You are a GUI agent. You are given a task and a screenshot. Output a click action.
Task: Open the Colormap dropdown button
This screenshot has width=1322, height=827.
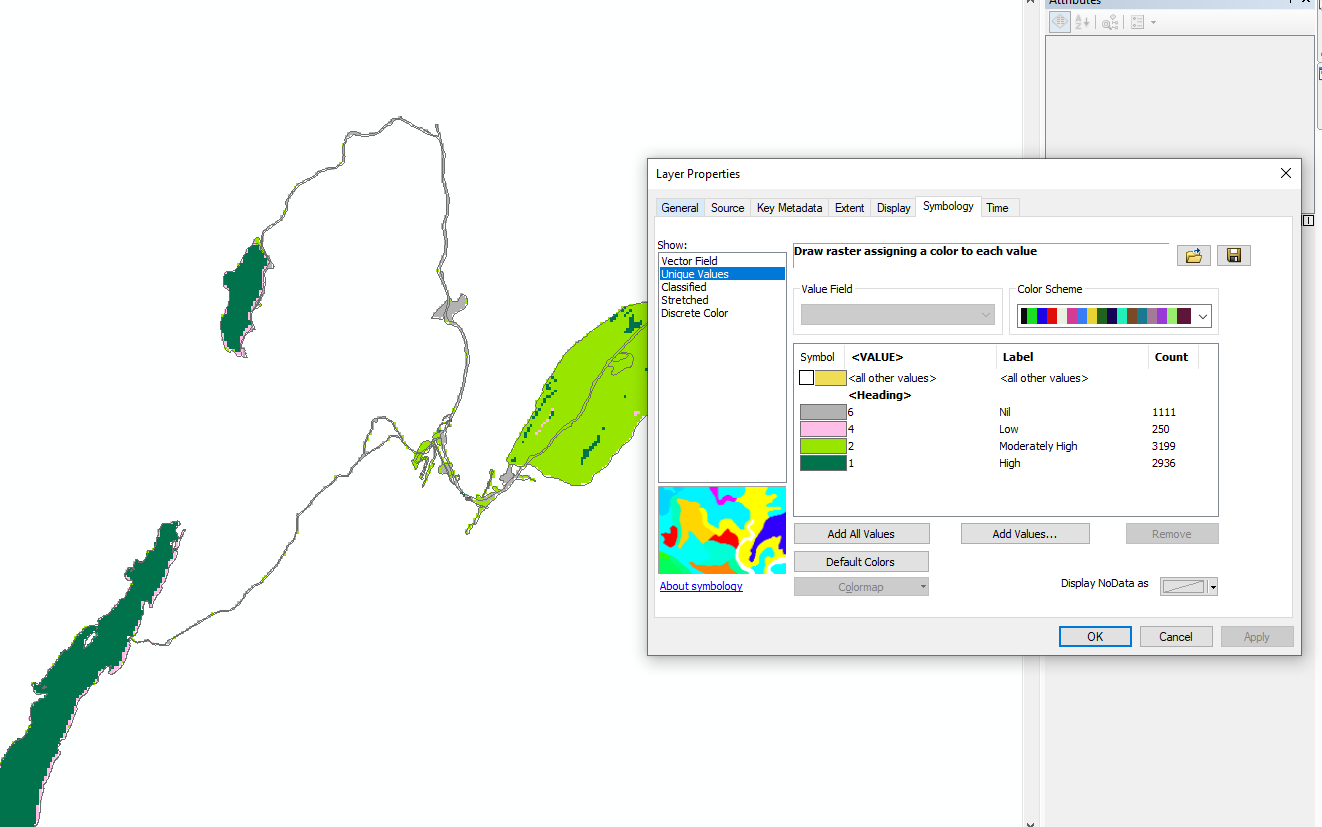point(861,587)
